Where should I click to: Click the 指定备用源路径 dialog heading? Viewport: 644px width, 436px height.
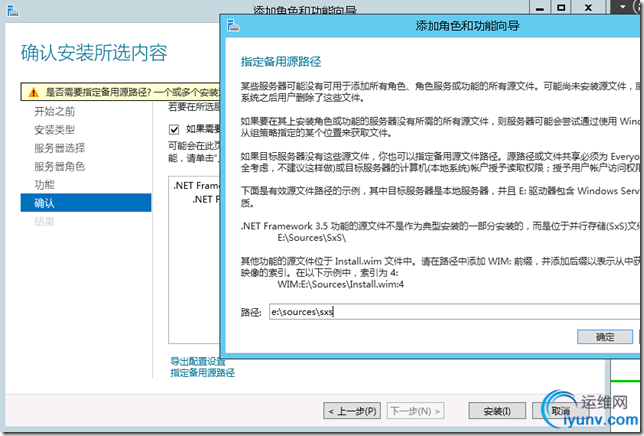coord(281,62)
